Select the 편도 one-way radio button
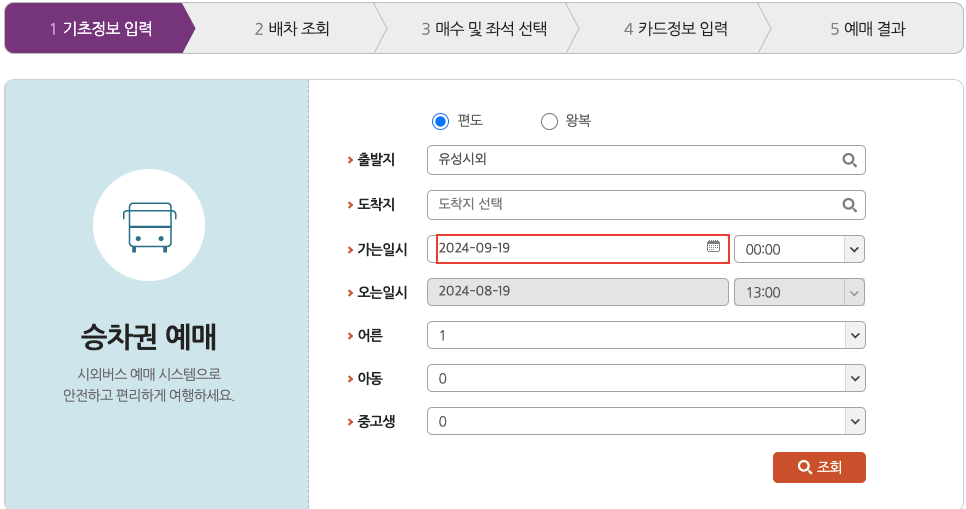The height and width of the screenshot is (509, 966). pos(440,121)
